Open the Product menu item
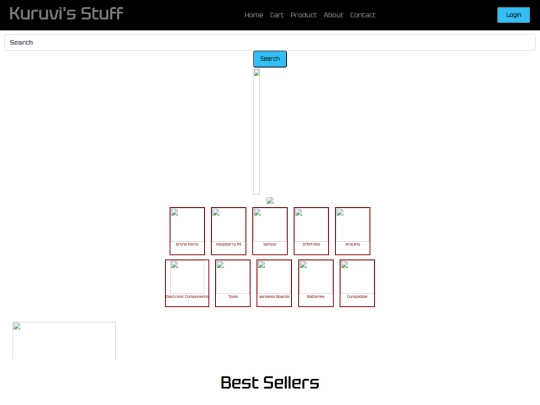The width and height of the screenshot is (540, 405). 303,15
